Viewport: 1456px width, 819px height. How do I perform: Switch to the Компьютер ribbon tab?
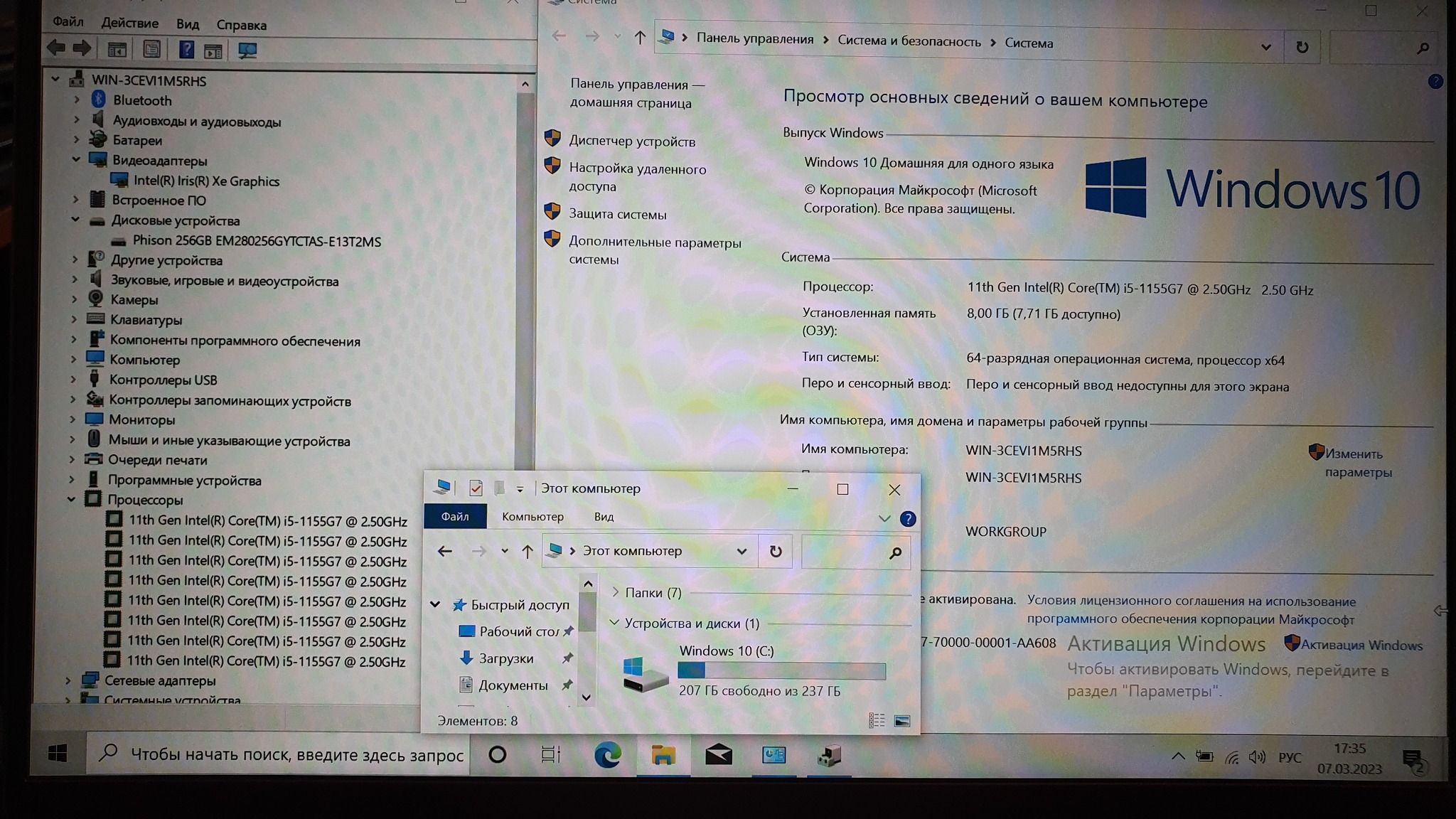click(532, 517)
